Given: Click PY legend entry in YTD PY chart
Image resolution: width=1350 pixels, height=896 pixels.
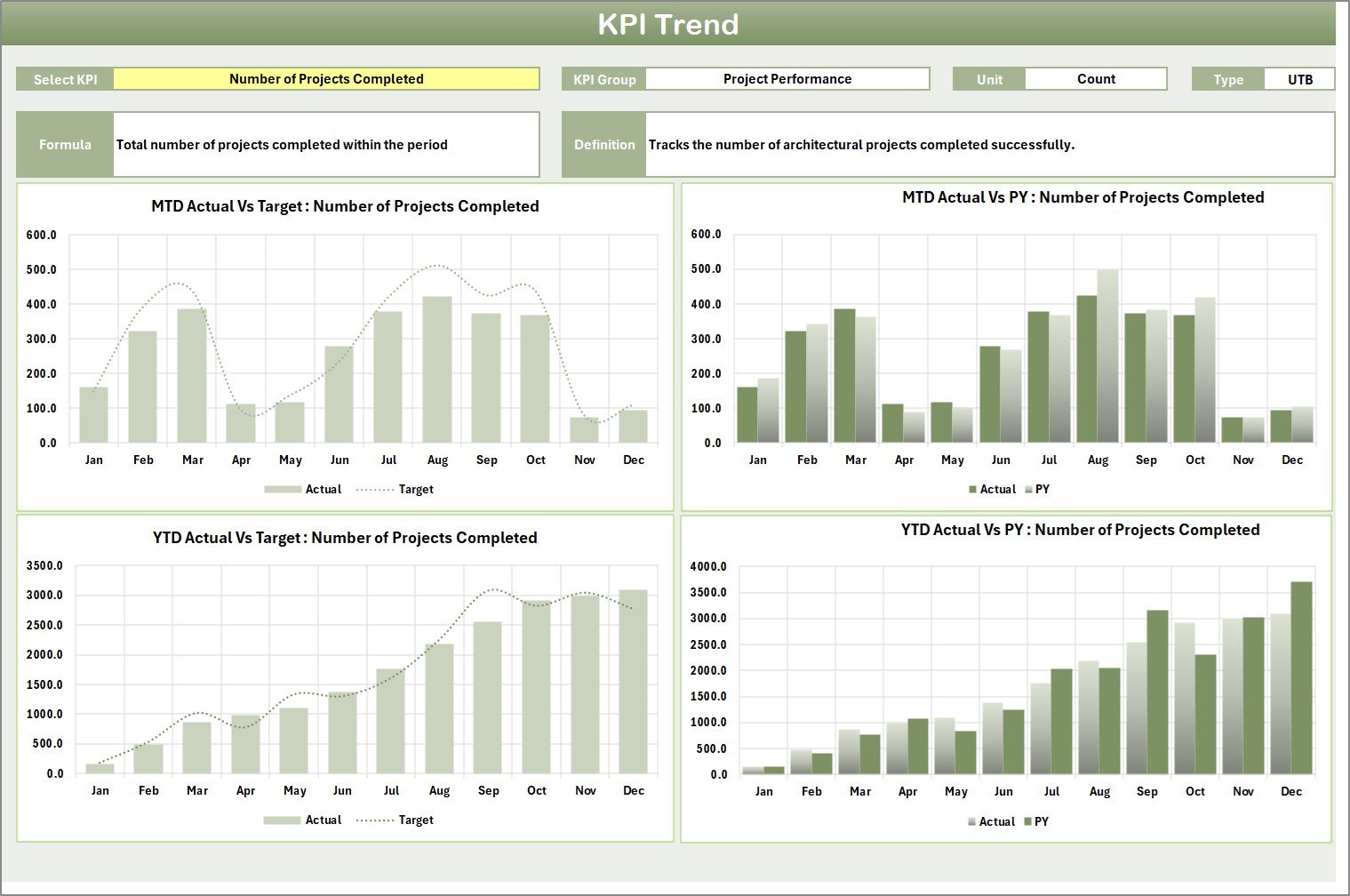Looking at the screenshot, I should (1041, 822).
